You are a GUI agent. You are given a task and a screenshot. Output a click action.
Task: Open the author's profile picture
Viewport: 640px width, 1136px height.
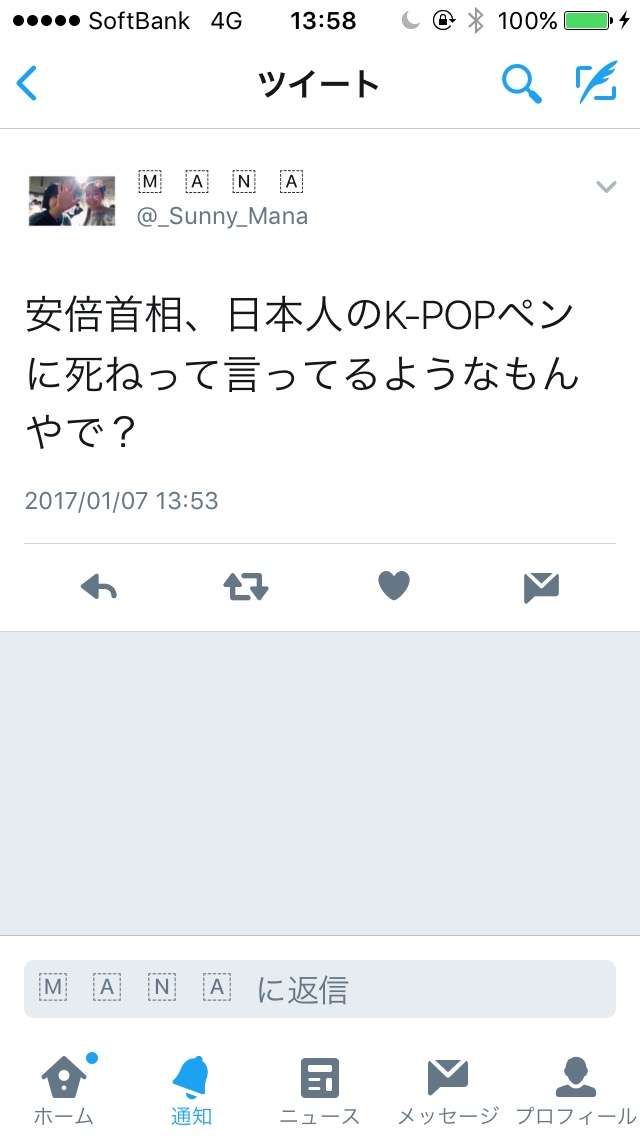point(72,201)
